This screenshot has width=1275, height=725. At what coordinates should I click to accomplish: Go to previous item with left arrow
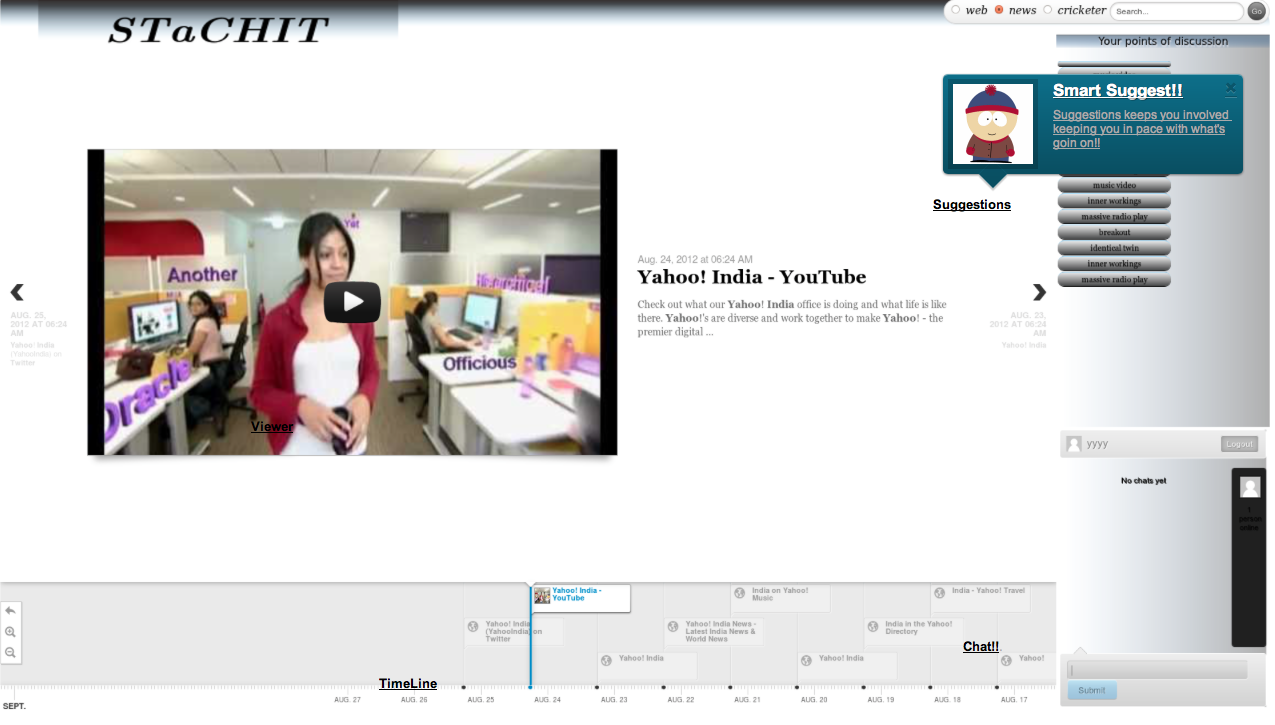point(17,292)
